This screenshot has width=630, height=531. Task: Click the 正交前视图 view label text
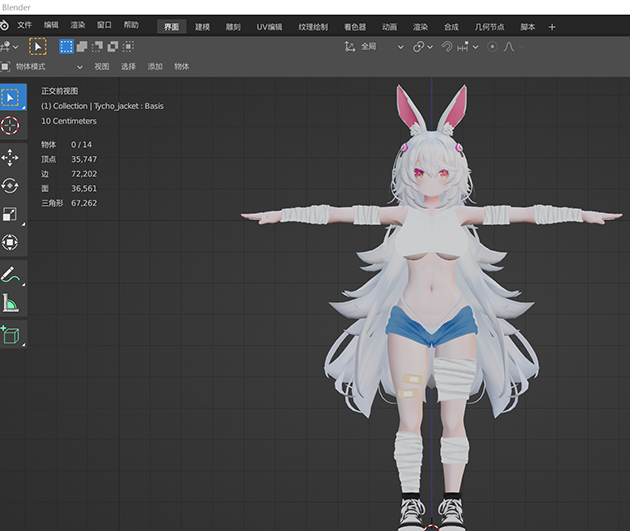pyautogui.click(x=59, y=91)
